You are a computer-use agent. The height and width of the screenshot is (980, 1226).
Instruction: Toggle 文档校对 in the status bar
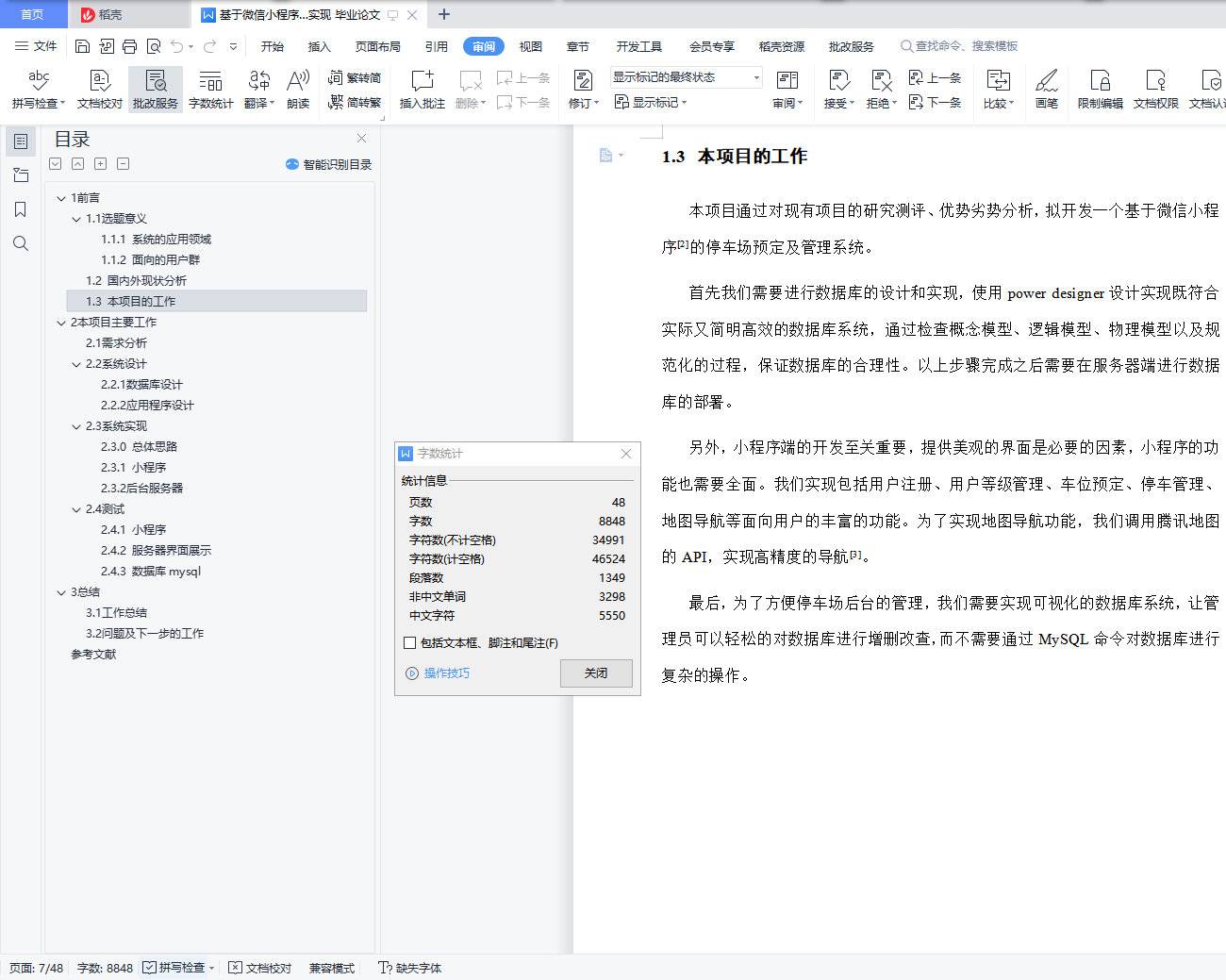(260, 968)
